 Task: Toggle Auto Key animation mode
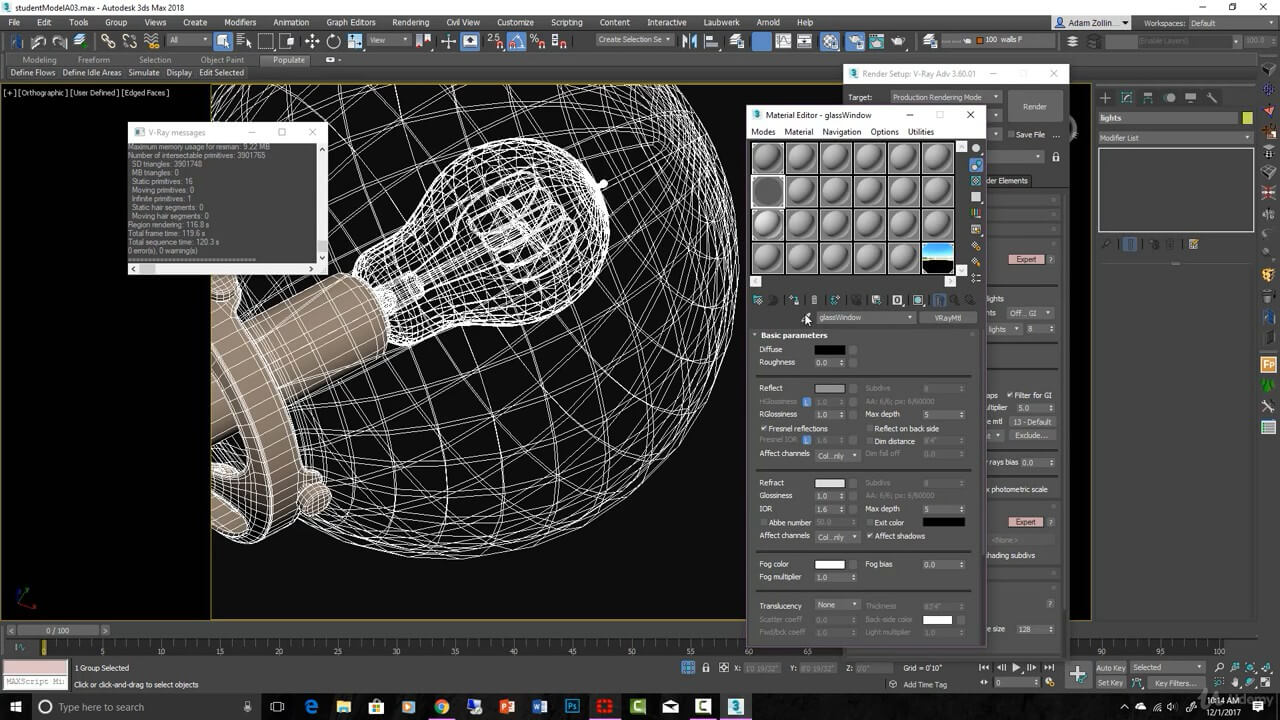coord(1111,668)
